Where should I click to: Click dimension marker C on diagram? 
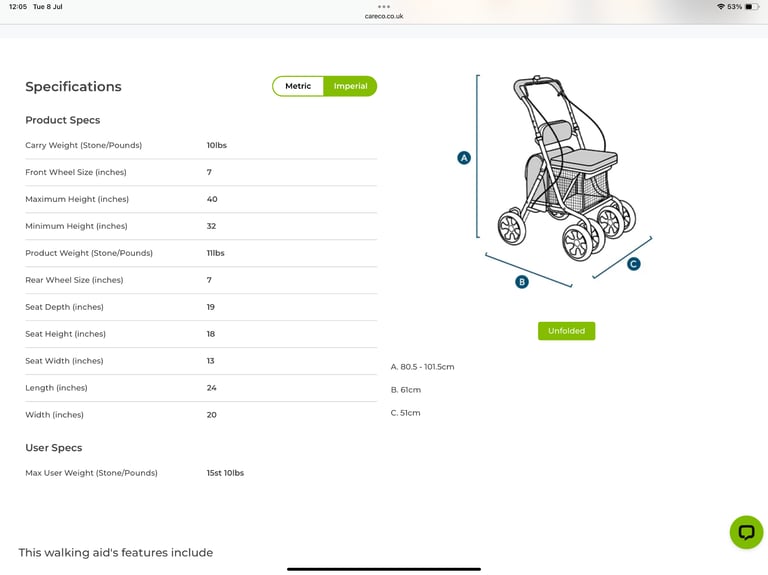pyautogui.click(x=633, y=264)
